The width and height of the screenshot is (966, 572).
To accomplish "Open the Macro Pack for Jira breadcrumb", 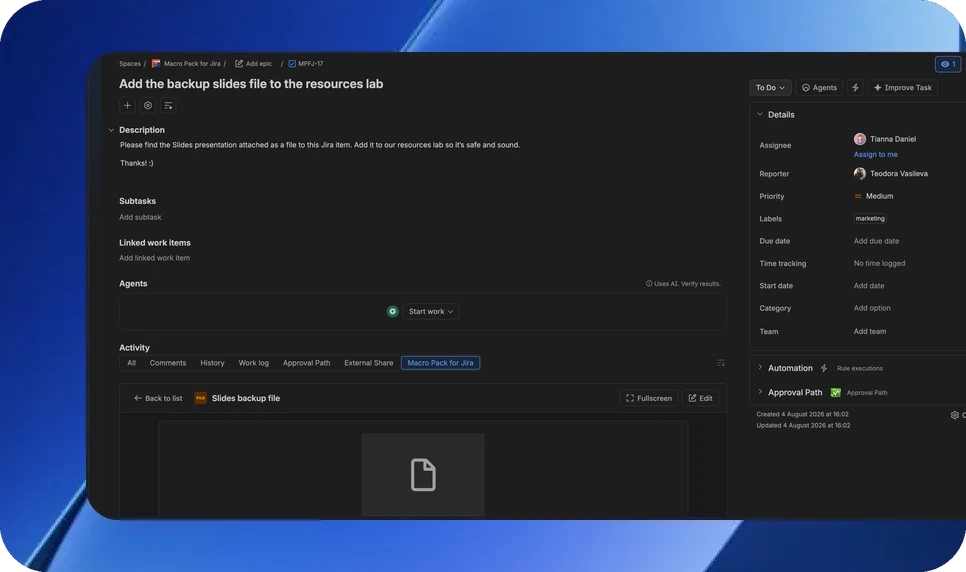I will point(192,63).
